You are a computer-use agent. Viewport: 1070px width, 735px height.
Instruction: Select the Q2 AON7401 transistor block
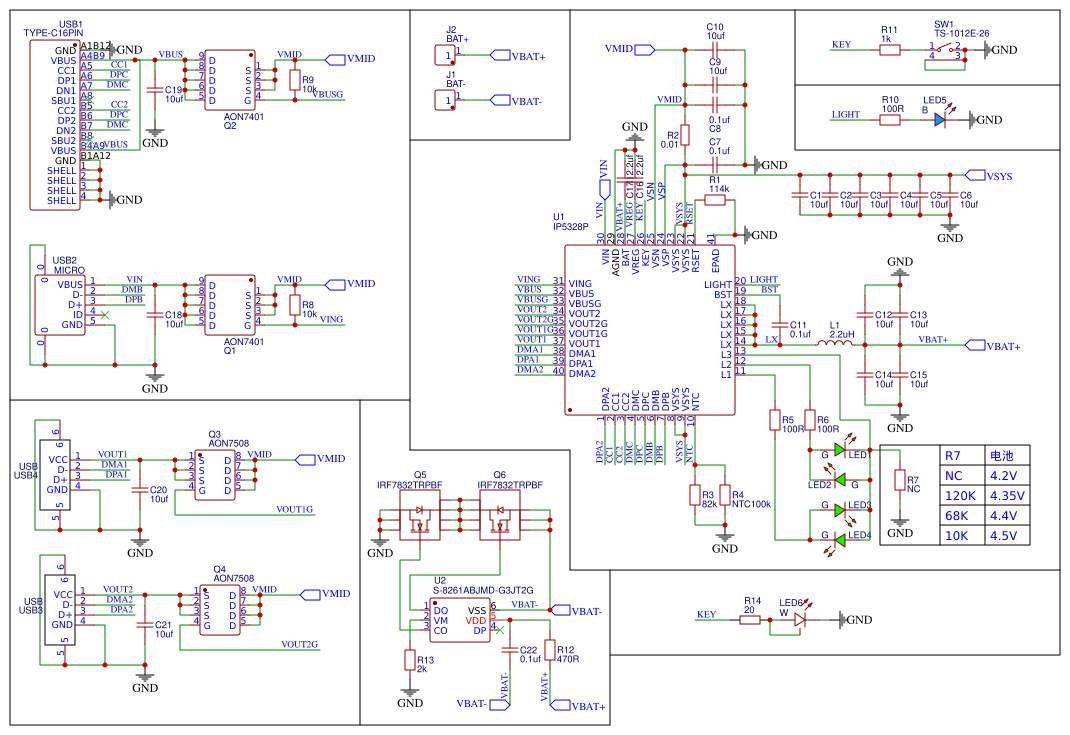[x=230, y=80]
